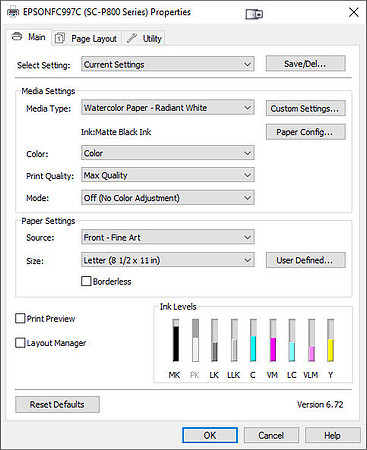Click the 'Media Settings' group label
The width and height of the screenshot is (367, 450).
[x=48, y=91]
